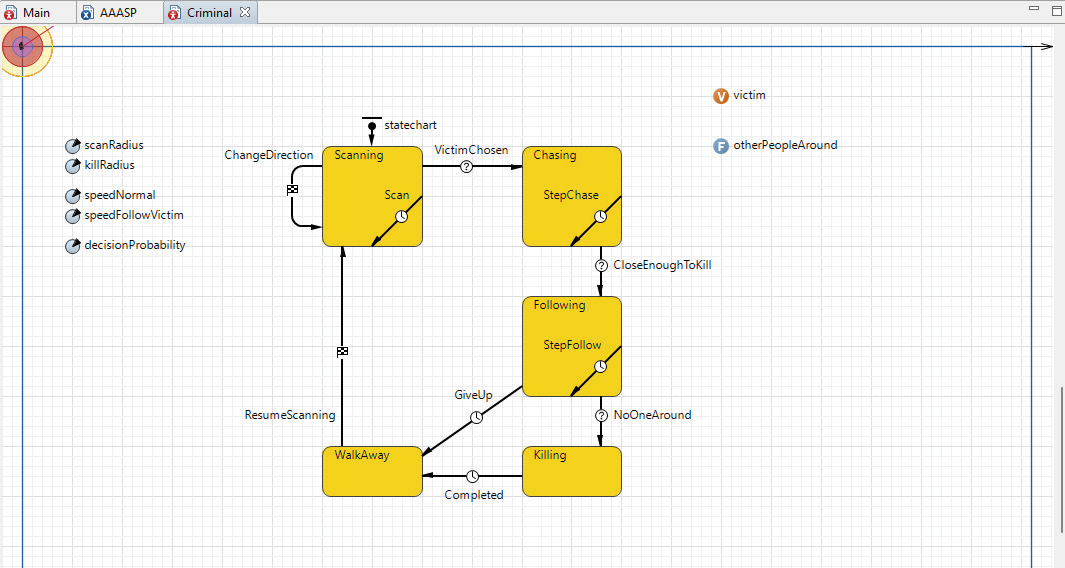Close the Criminal tab

[245, 13]
